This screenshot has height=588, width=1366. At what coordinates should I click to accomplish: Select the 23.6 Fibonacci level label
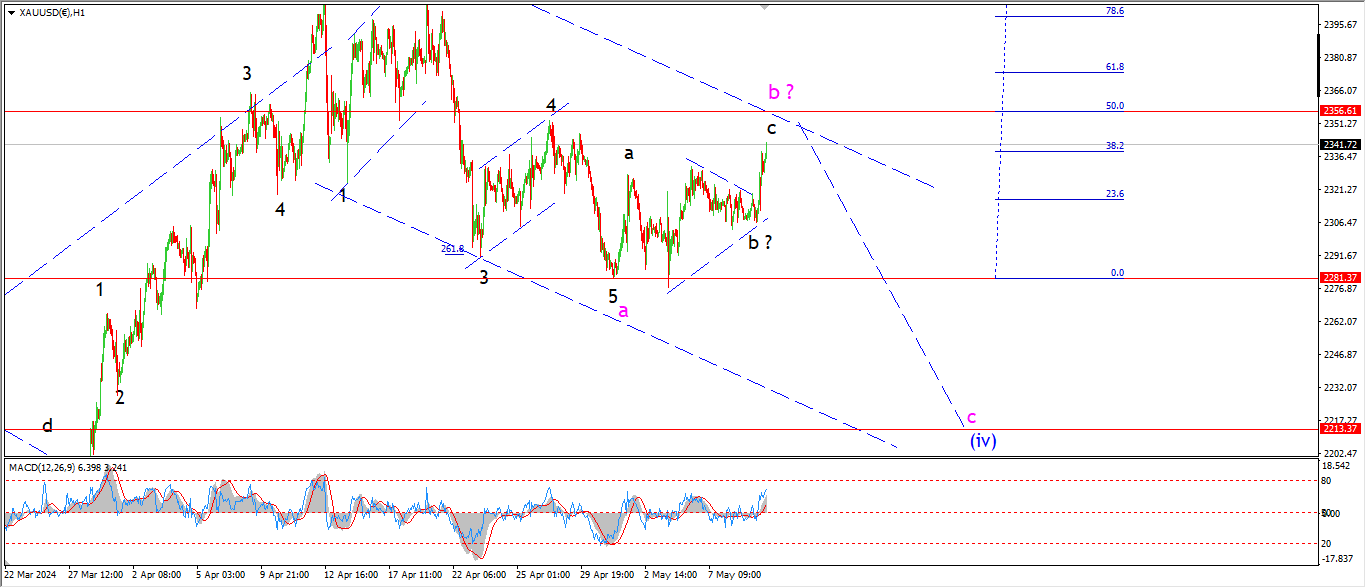click(x=1114, y=194)
